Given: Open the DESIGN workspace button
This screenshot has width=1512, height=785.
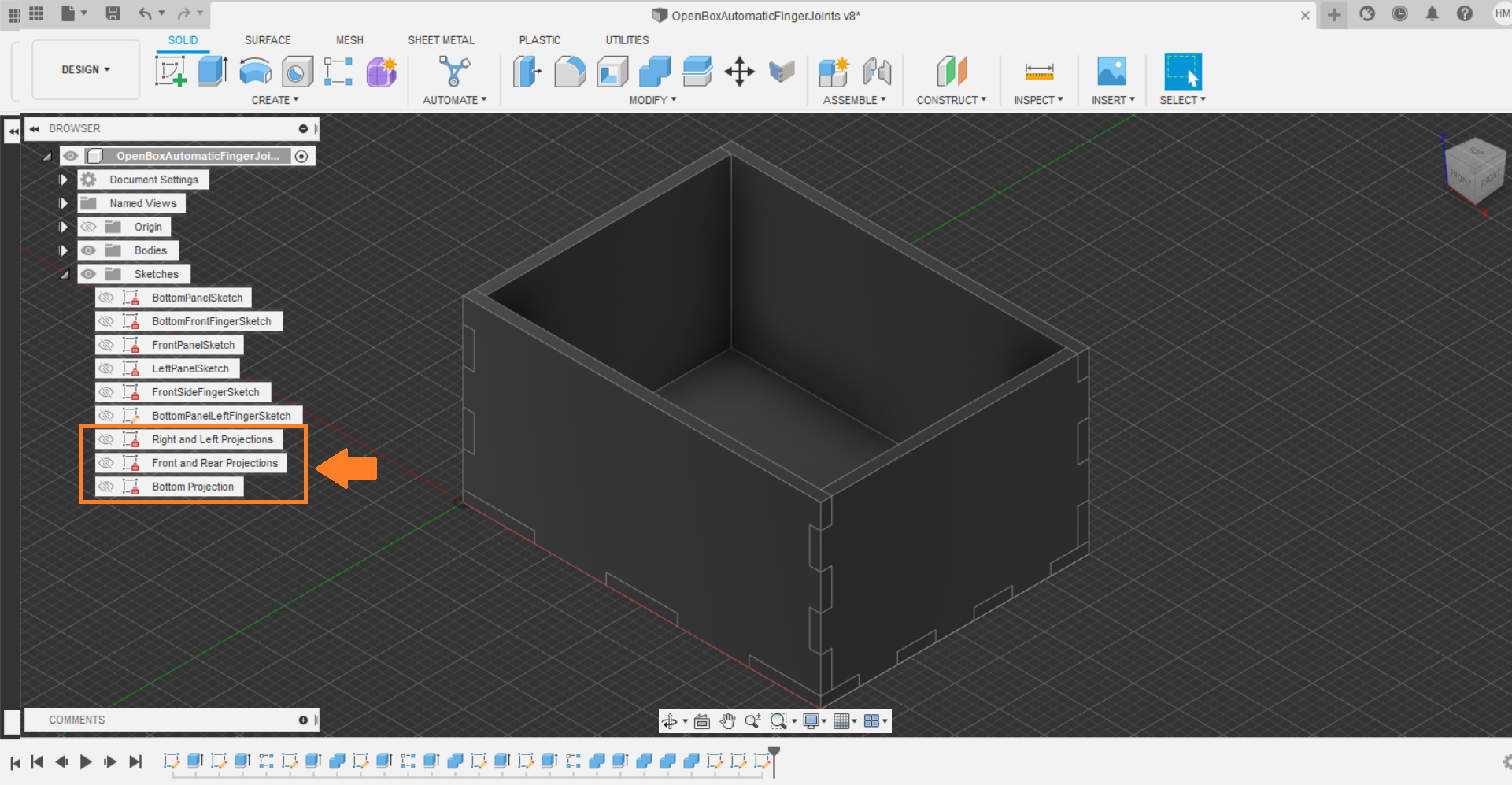Looking at the screenshot, I should (x=86, y=69).
